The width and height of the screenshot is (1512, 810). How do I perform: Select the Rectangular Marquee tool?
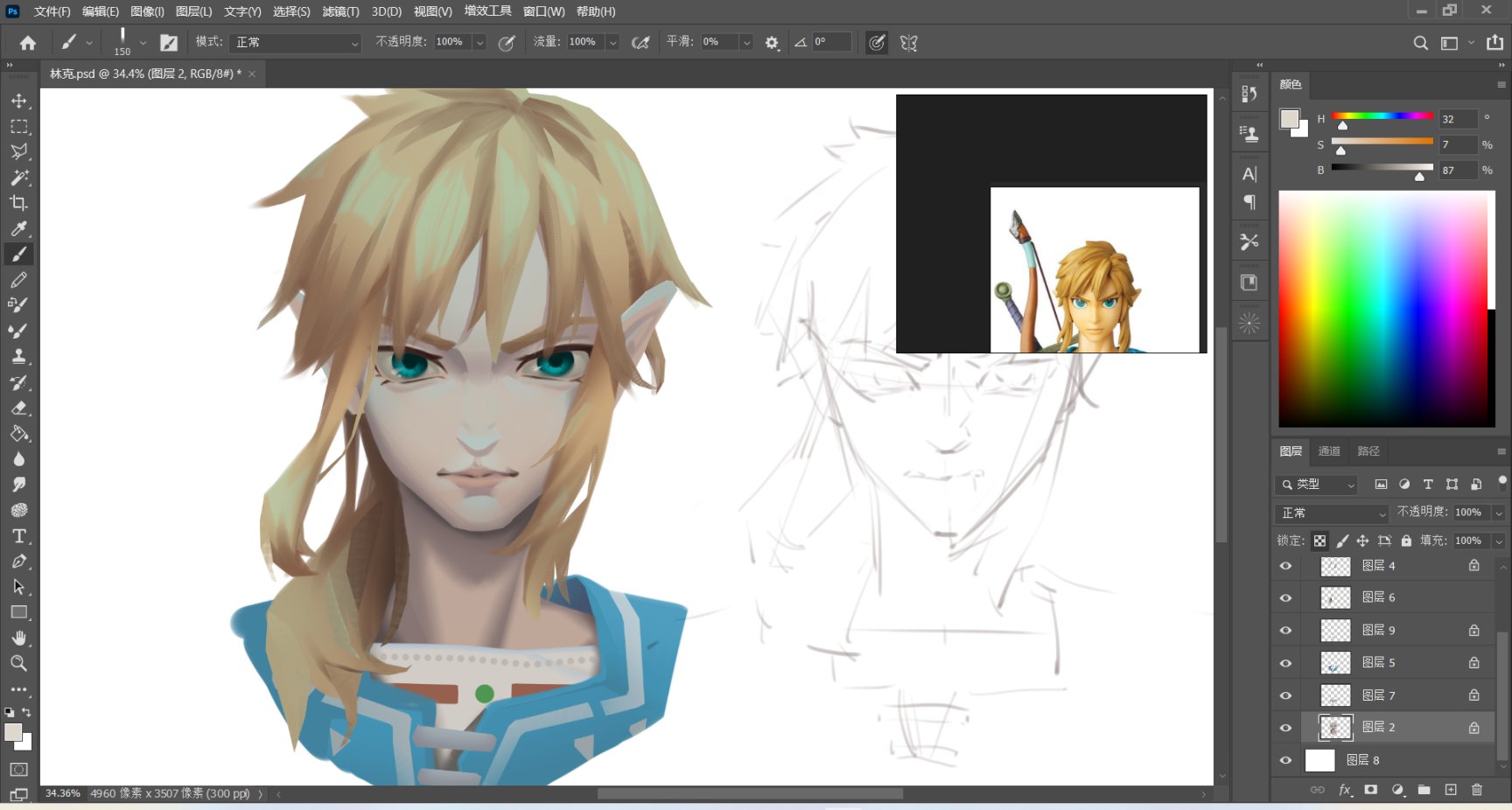18,127
